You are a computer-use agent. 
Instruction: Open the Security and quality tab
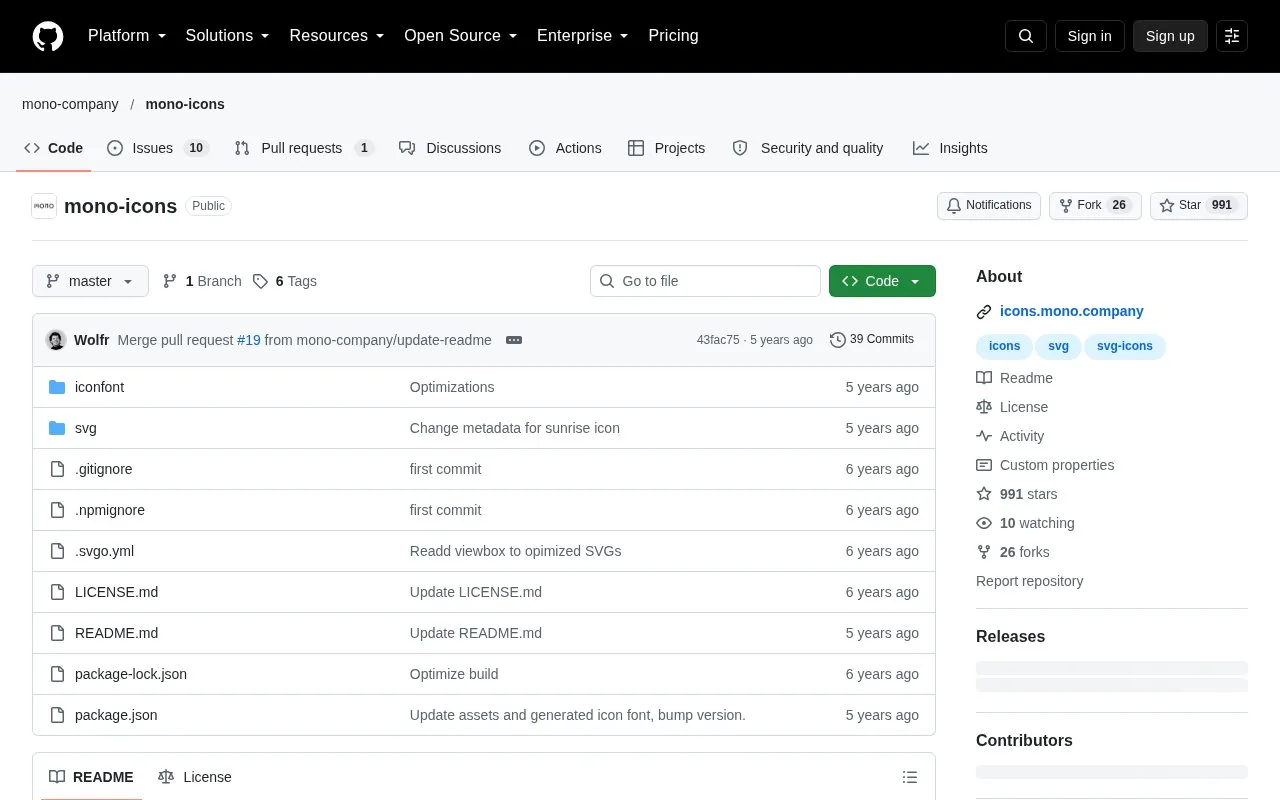coord(808,148)
